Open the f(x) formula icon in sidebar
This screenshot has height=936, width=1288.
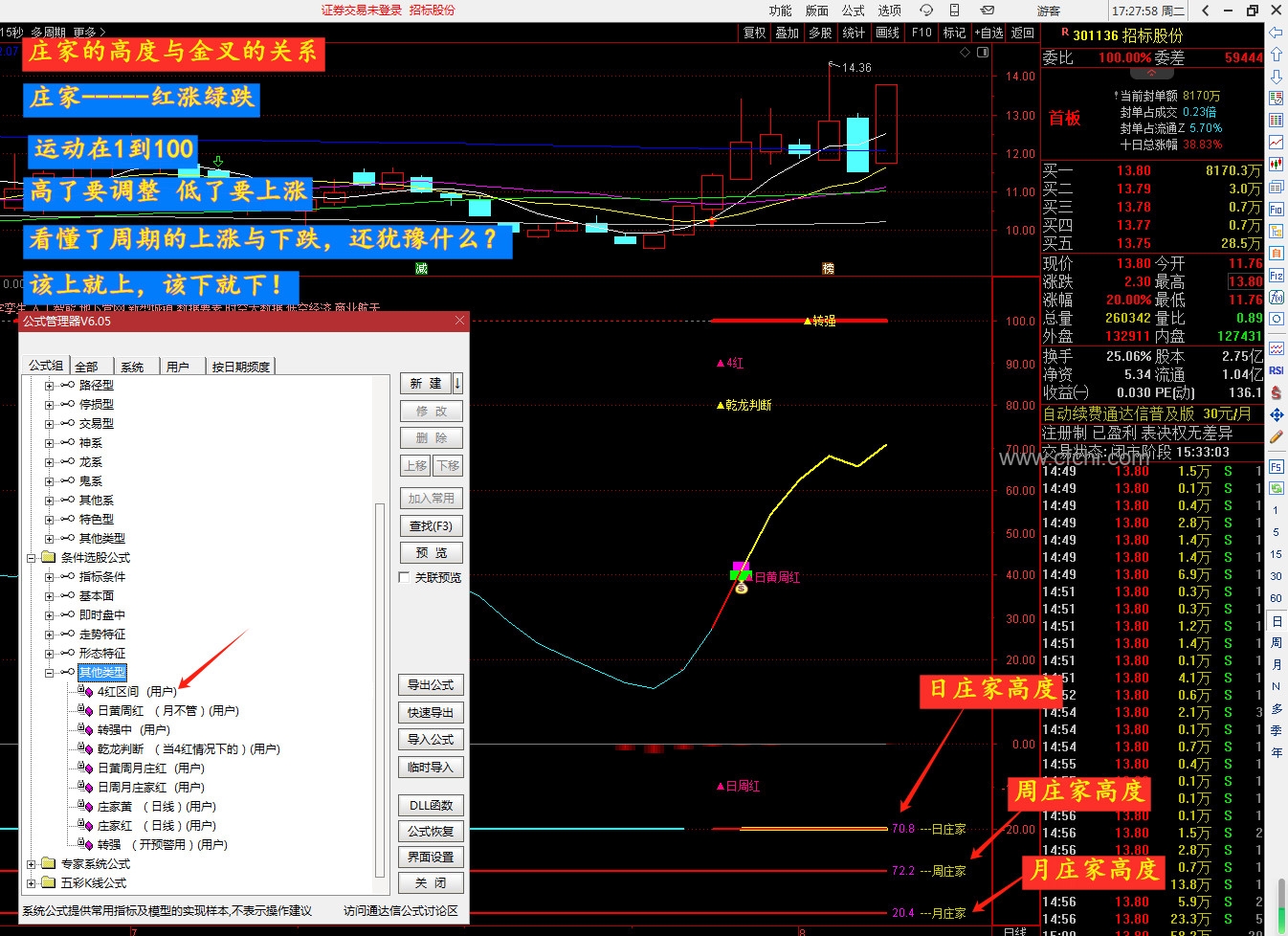pos(1276,297)
